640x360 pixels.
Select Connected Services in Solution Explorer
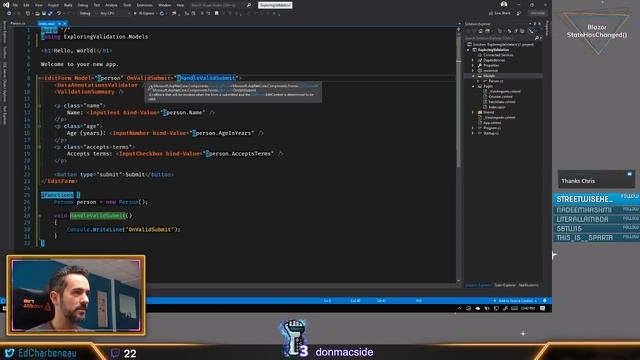[498, 55]
